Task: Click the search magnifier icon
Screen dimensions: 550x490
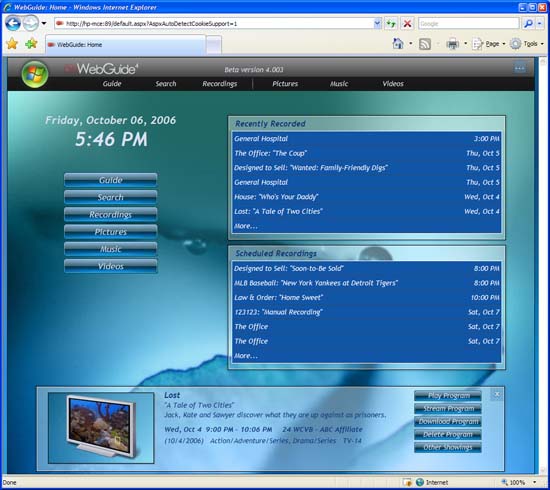Action: point(528,24)
